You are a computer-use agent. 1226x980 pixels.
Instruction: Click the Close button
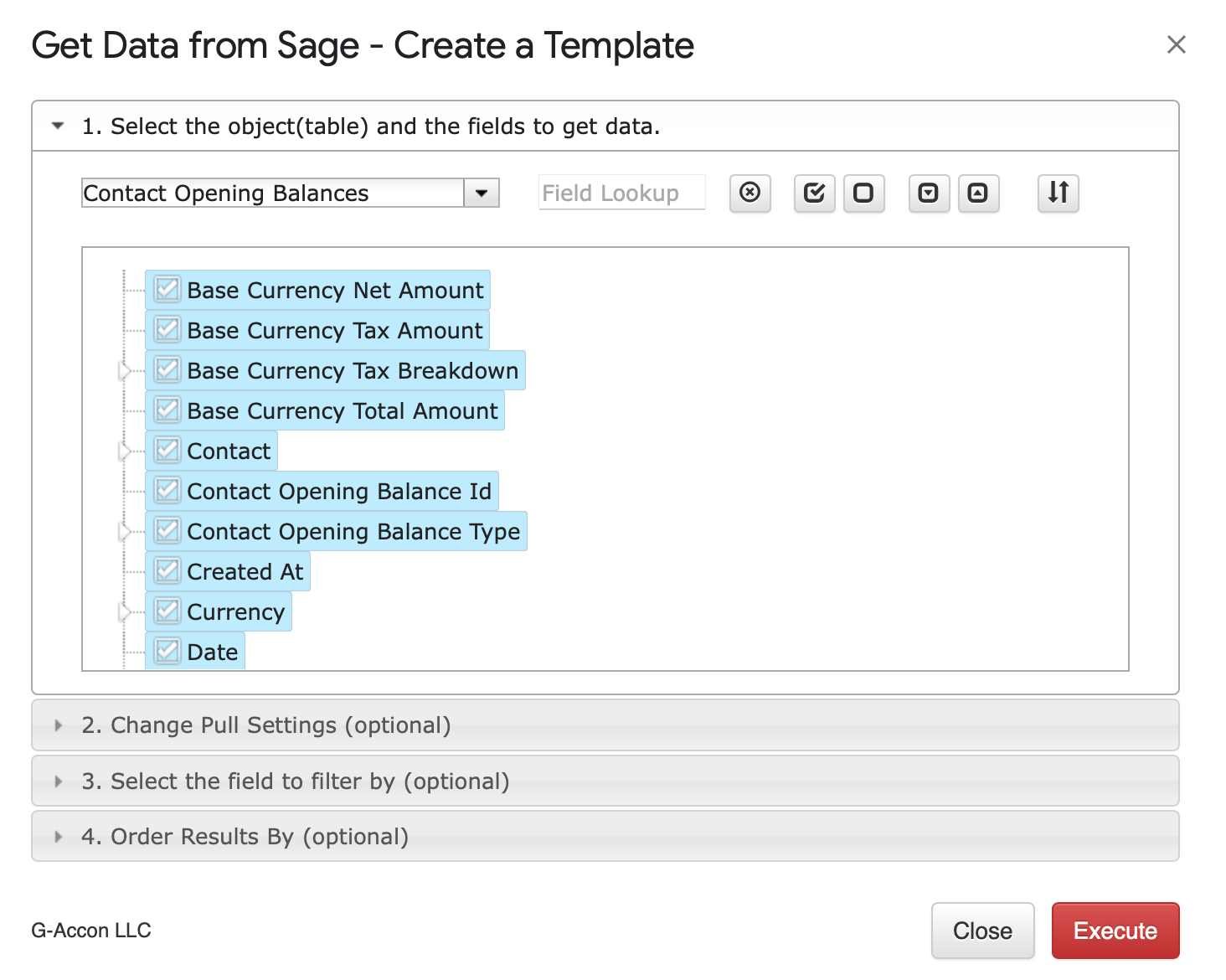point(982,931)
